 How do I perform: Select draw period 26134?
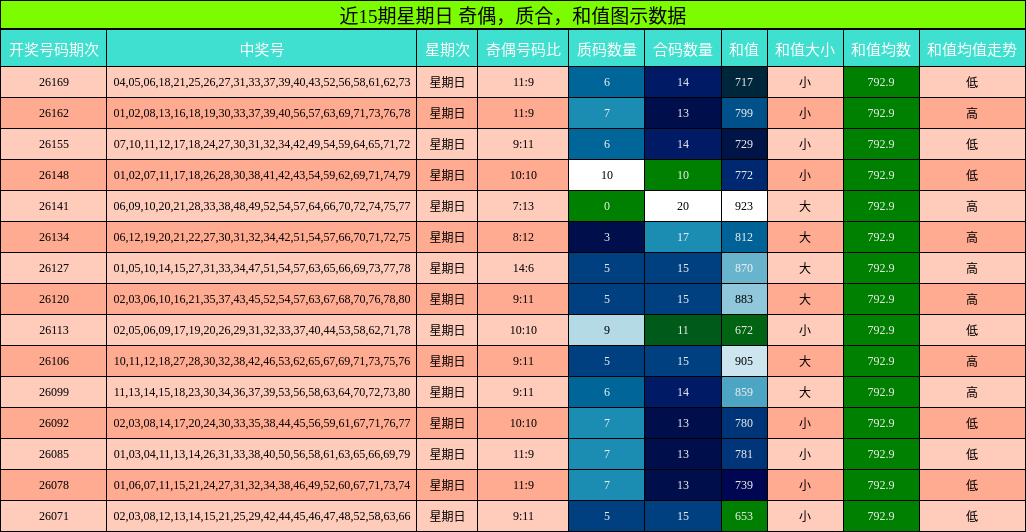click(54, 237)
